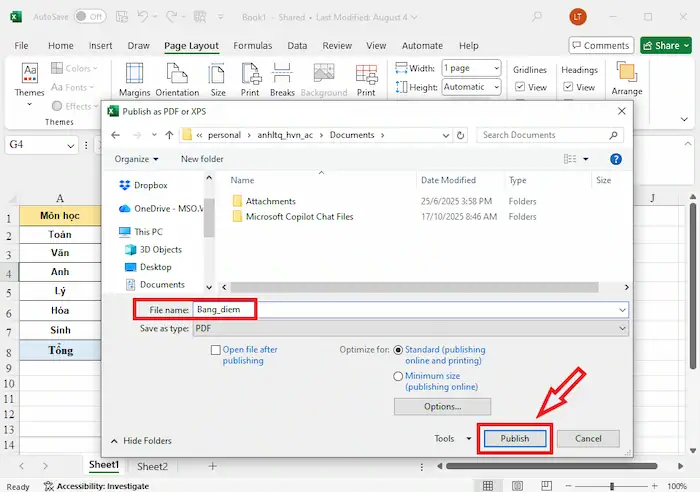The width and height of the screenshot is (700, 492).
Task: Click the help question mark icon
Action: (616, 159)
